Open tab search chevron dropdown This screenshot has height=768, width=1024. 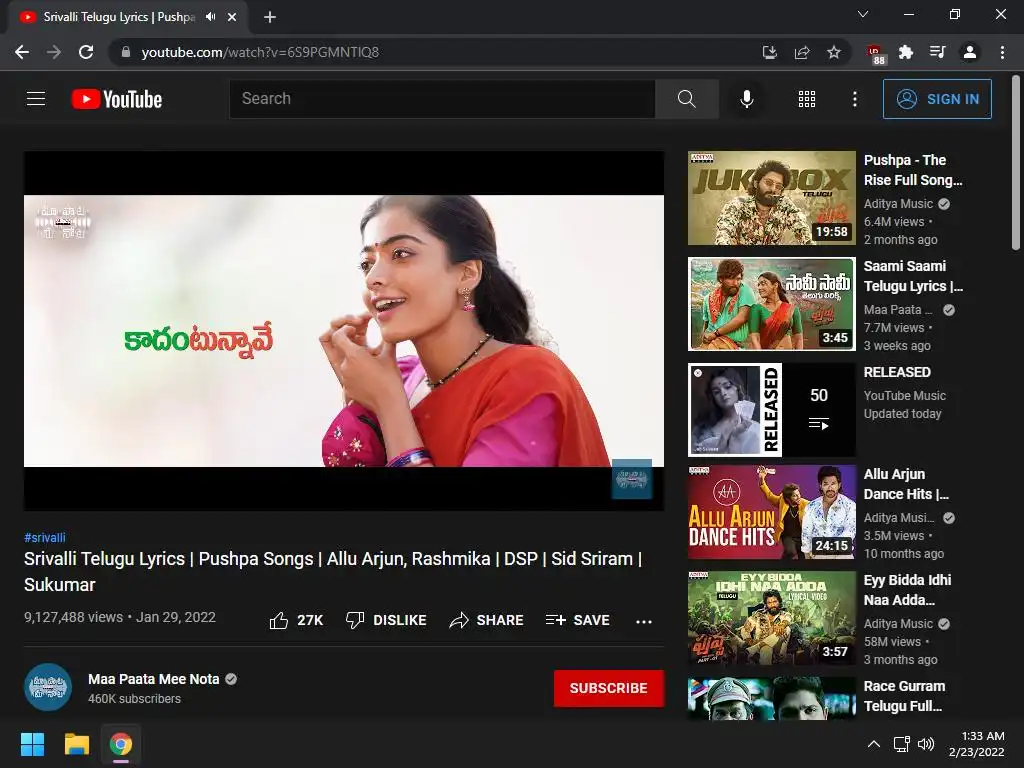click(863, 14)
